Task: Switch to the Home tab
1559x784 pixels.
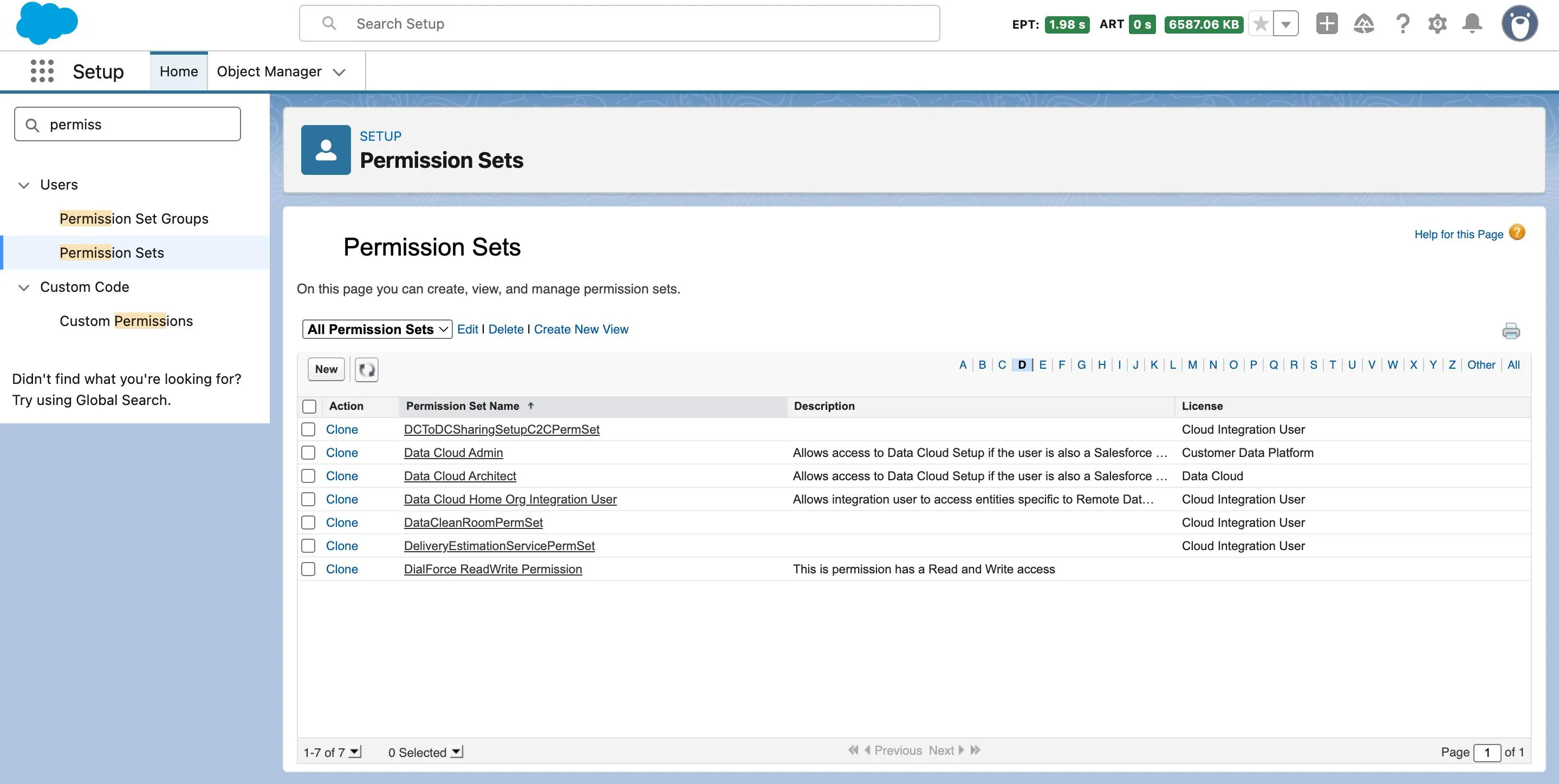Action: (179, 71)
